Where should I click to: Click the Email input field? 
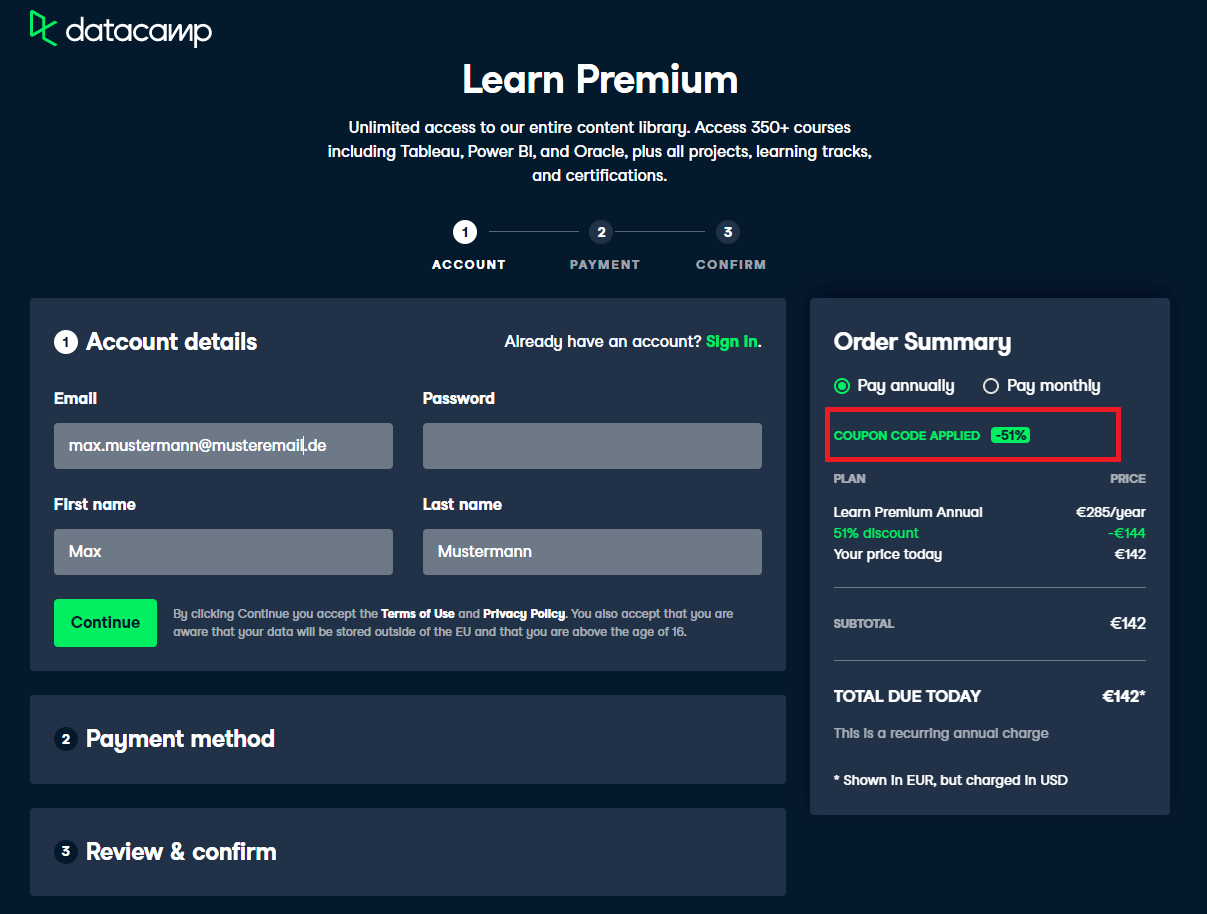[x=223, y=446]
